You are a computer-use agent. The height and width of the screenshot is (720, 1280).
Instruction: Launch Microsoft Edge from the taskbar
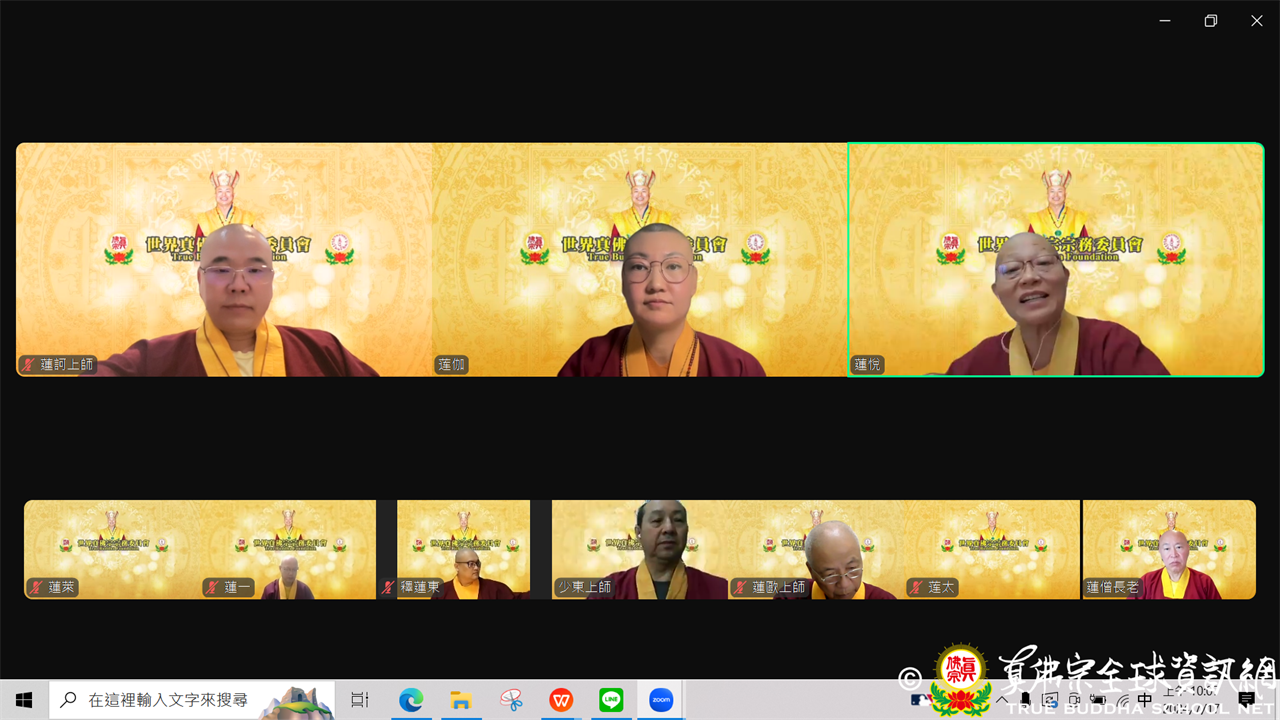pos(411,700)
